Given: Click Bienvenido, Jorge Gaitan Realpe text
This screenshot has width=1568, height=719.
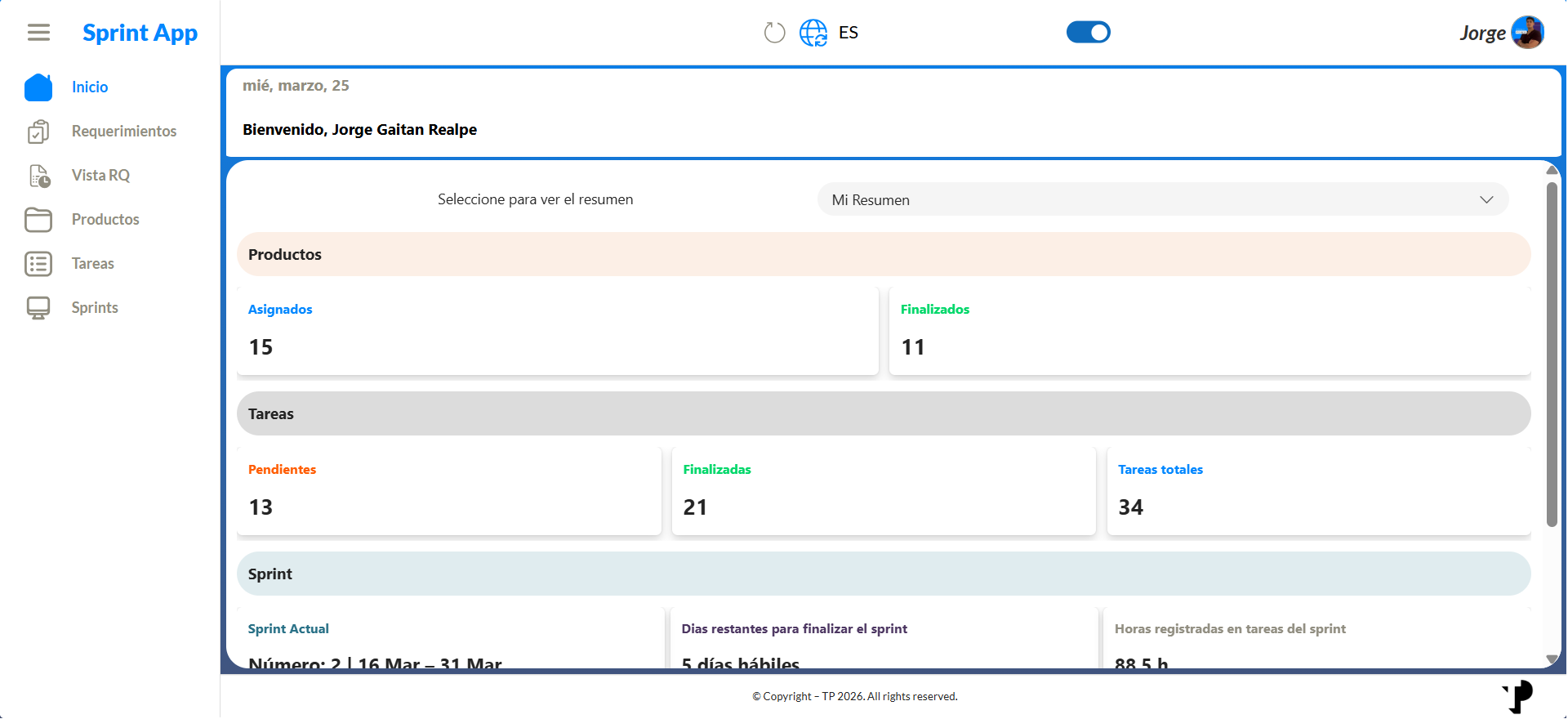Looking at the screenshot, I should click(359, 130).
